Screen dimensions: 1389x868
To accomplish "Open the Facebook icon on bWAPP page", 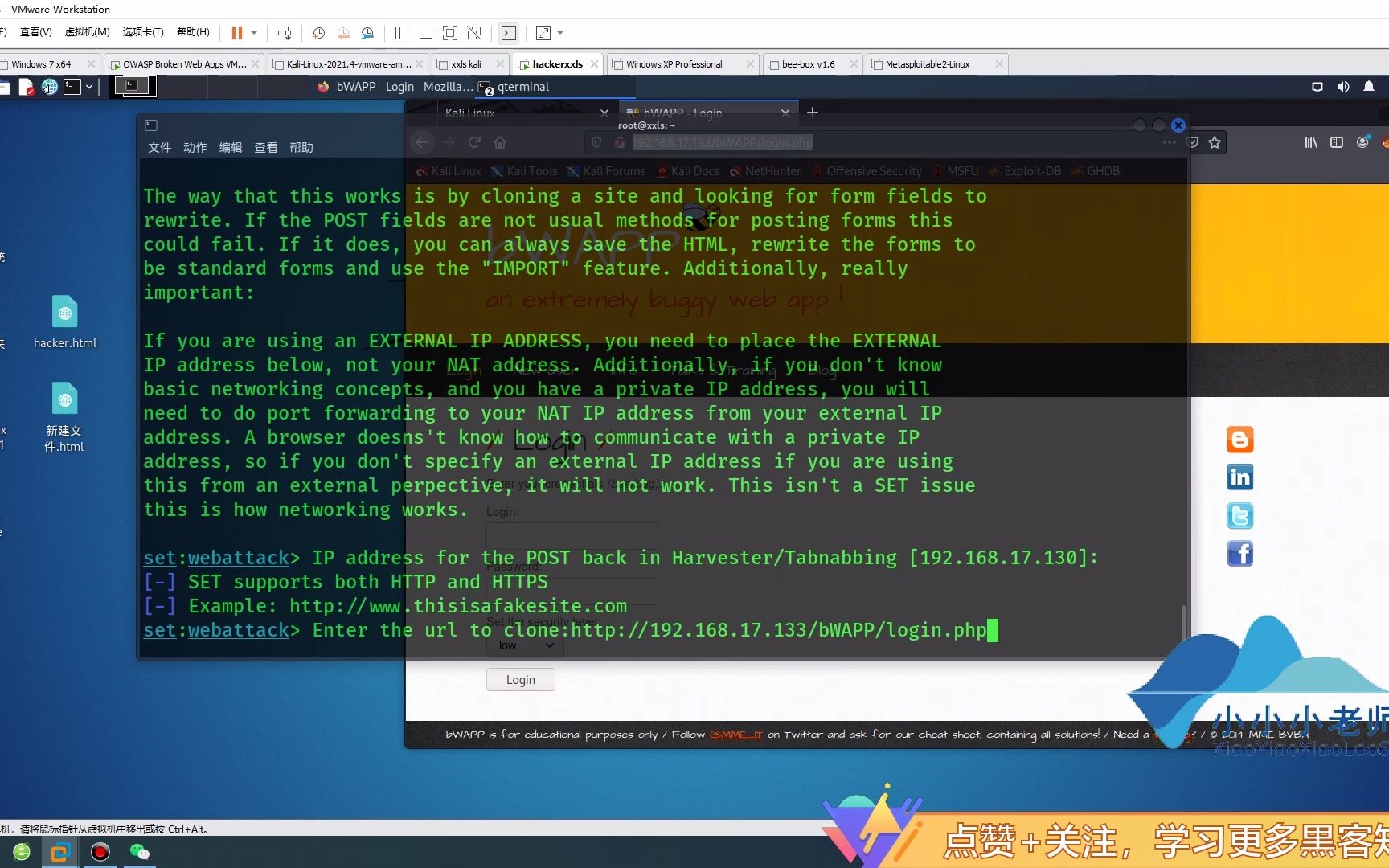I will (x=1239, y=553).
